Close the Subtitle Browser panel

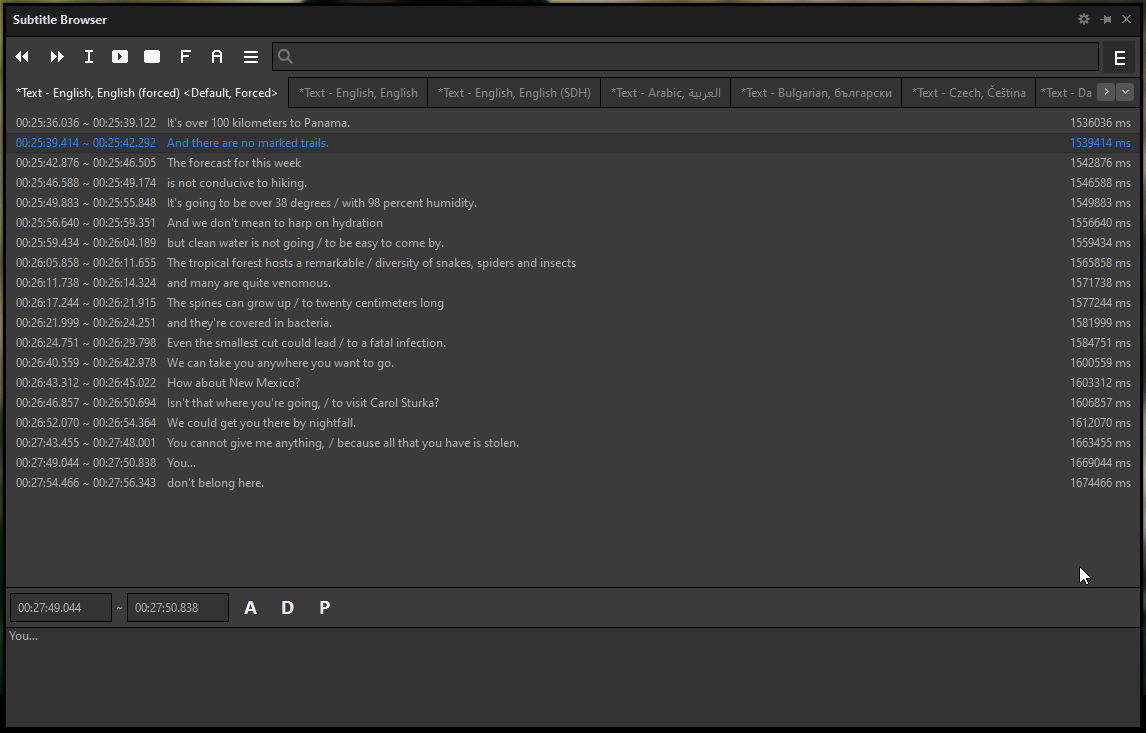click(x=1126, y=19)
